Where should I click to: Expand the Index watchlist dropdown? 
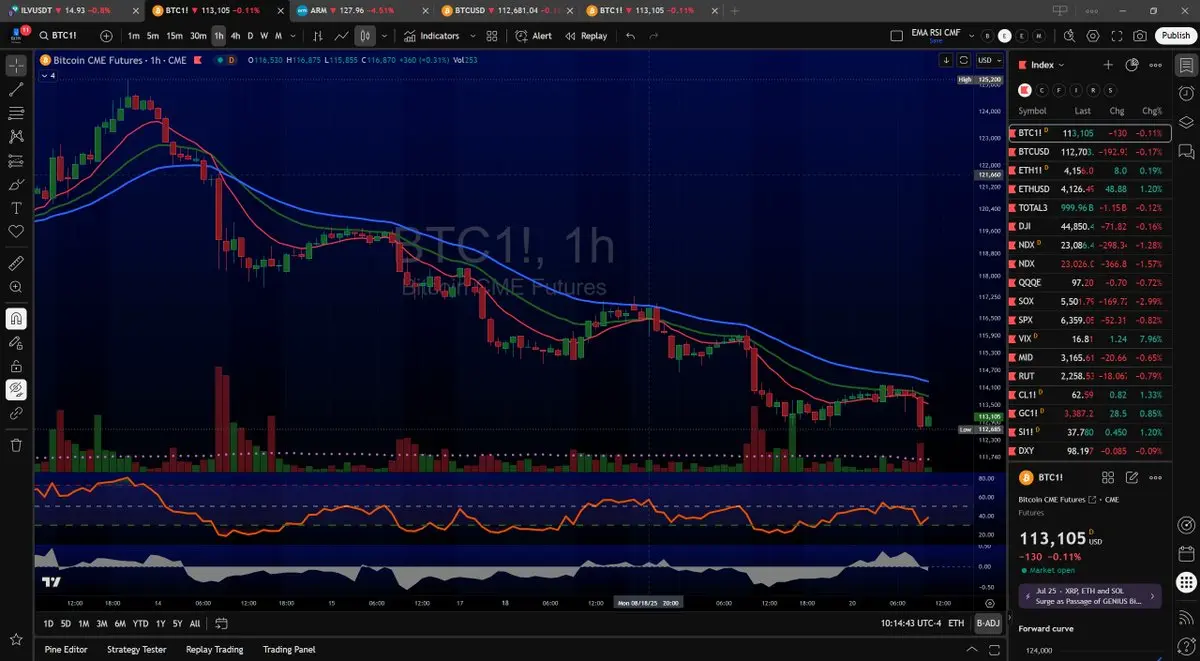(1048, 64)
